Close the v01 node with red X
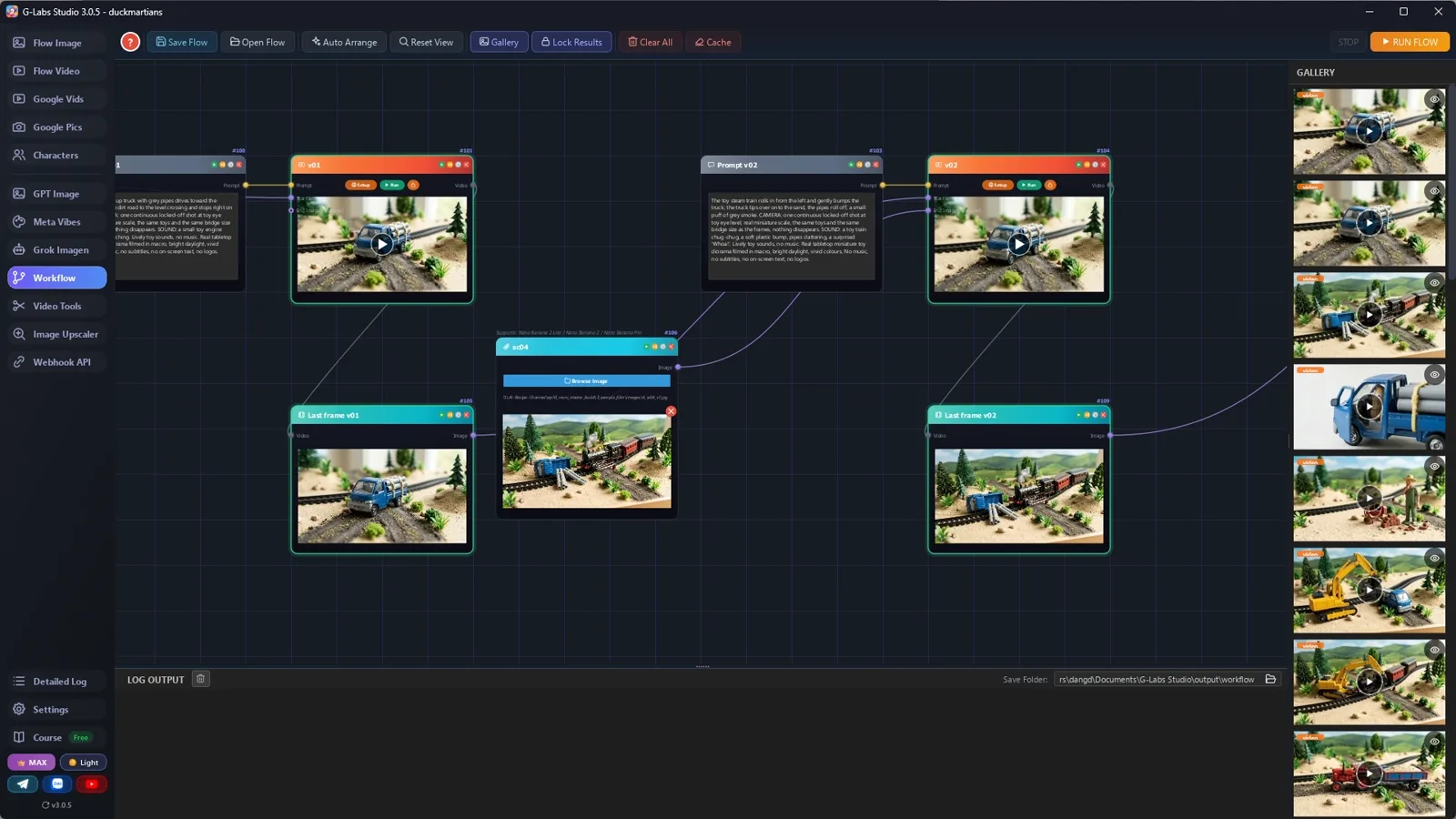This screenshot has height=819, width=1456. tap(467, 165)
